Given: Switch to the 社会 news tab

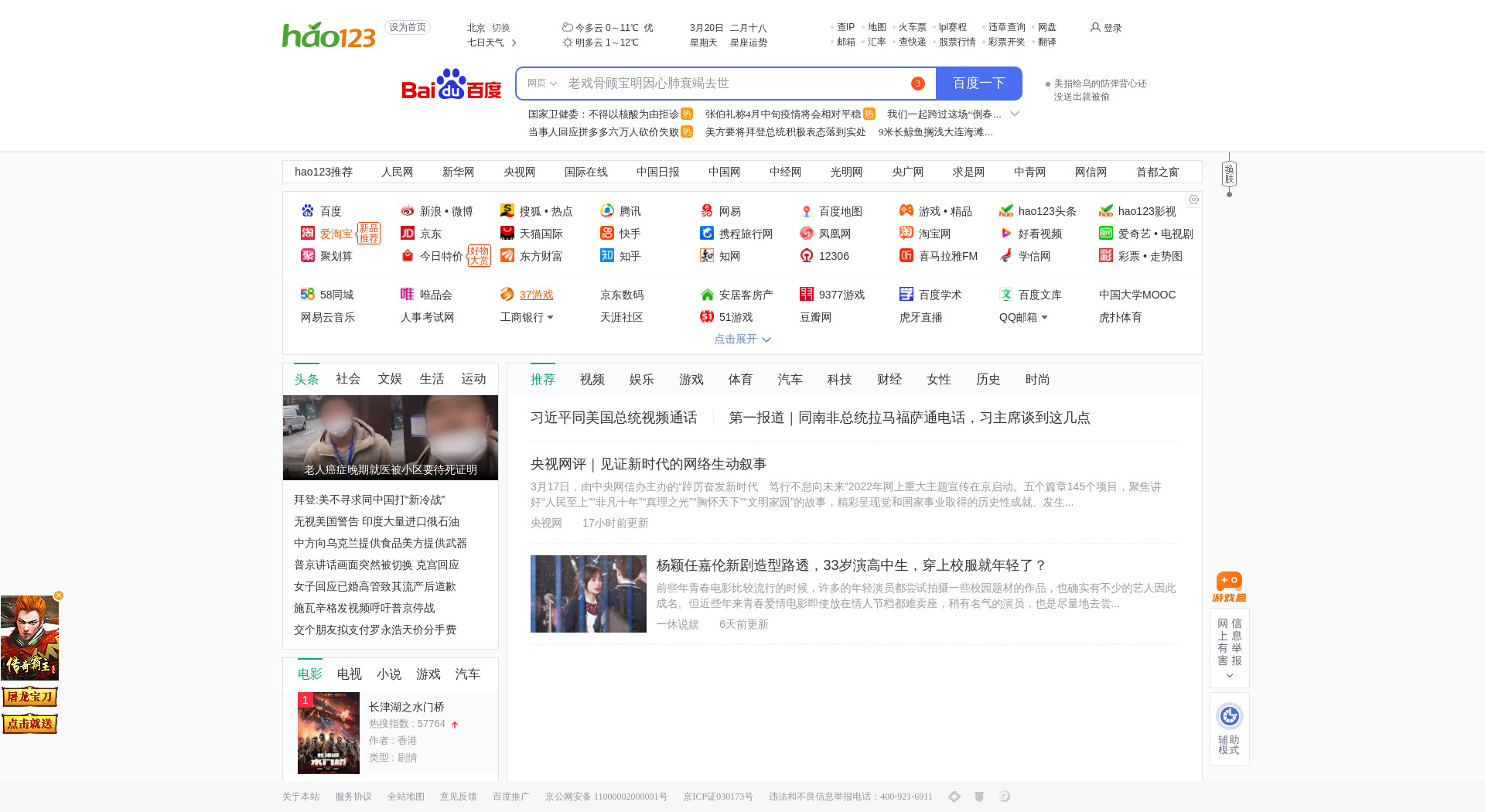Looking at the screenshot, I should (x=348, y=379).
